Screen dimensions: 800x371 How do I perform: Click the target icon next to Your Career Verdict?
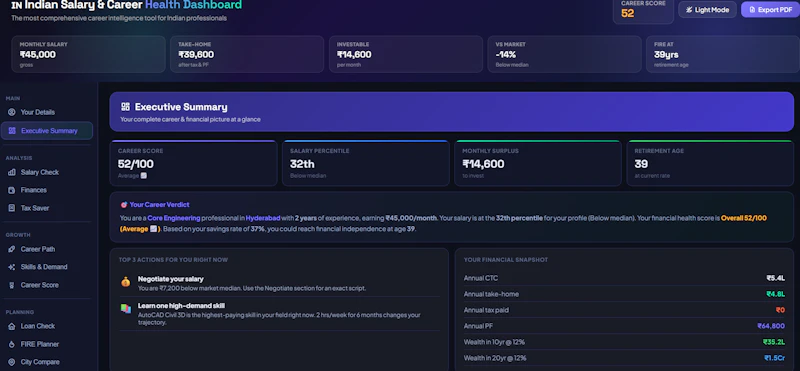point(123,205)
